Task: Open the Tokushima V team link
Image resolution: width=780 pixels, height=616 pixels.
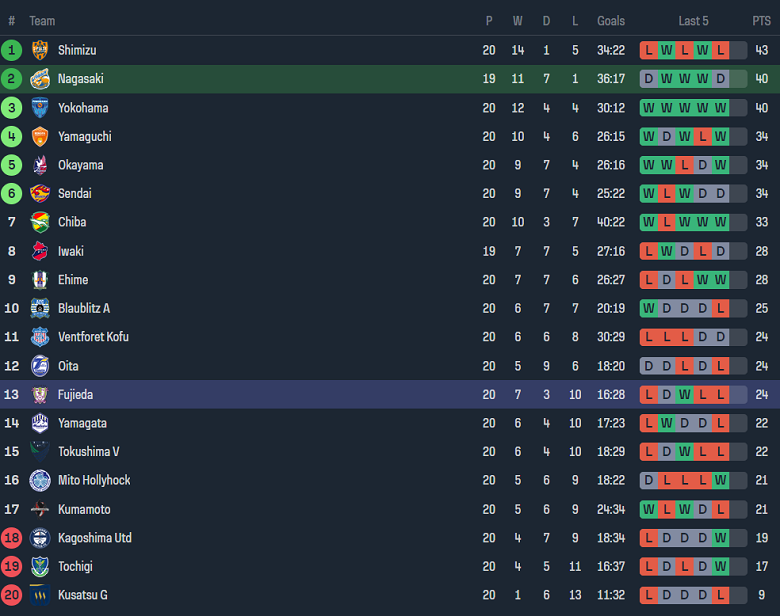Action: pyautogui.click(x=89, y=452)
